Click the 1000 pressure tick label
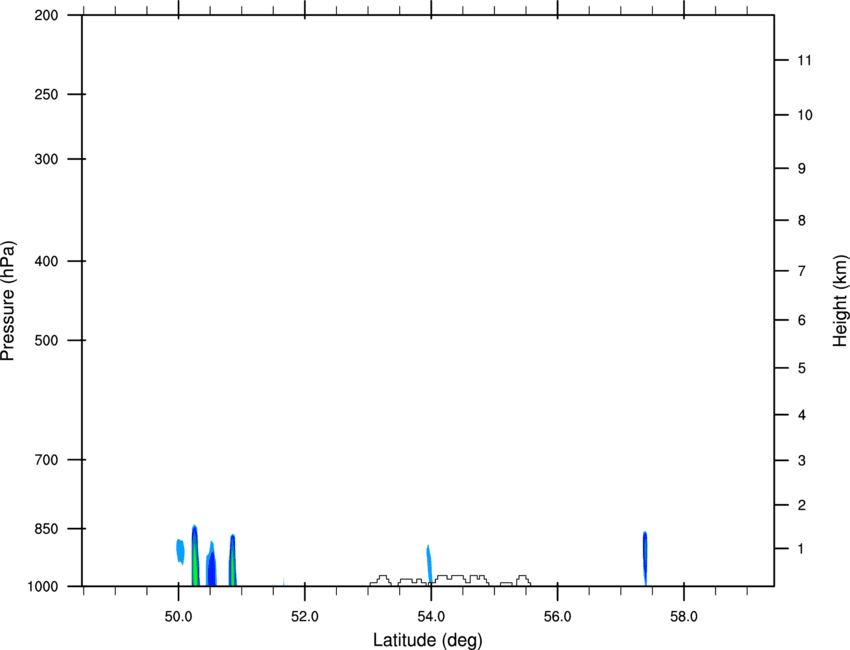Image resolution: width=850 pixels, height=650 pixels. coord(43,586)
